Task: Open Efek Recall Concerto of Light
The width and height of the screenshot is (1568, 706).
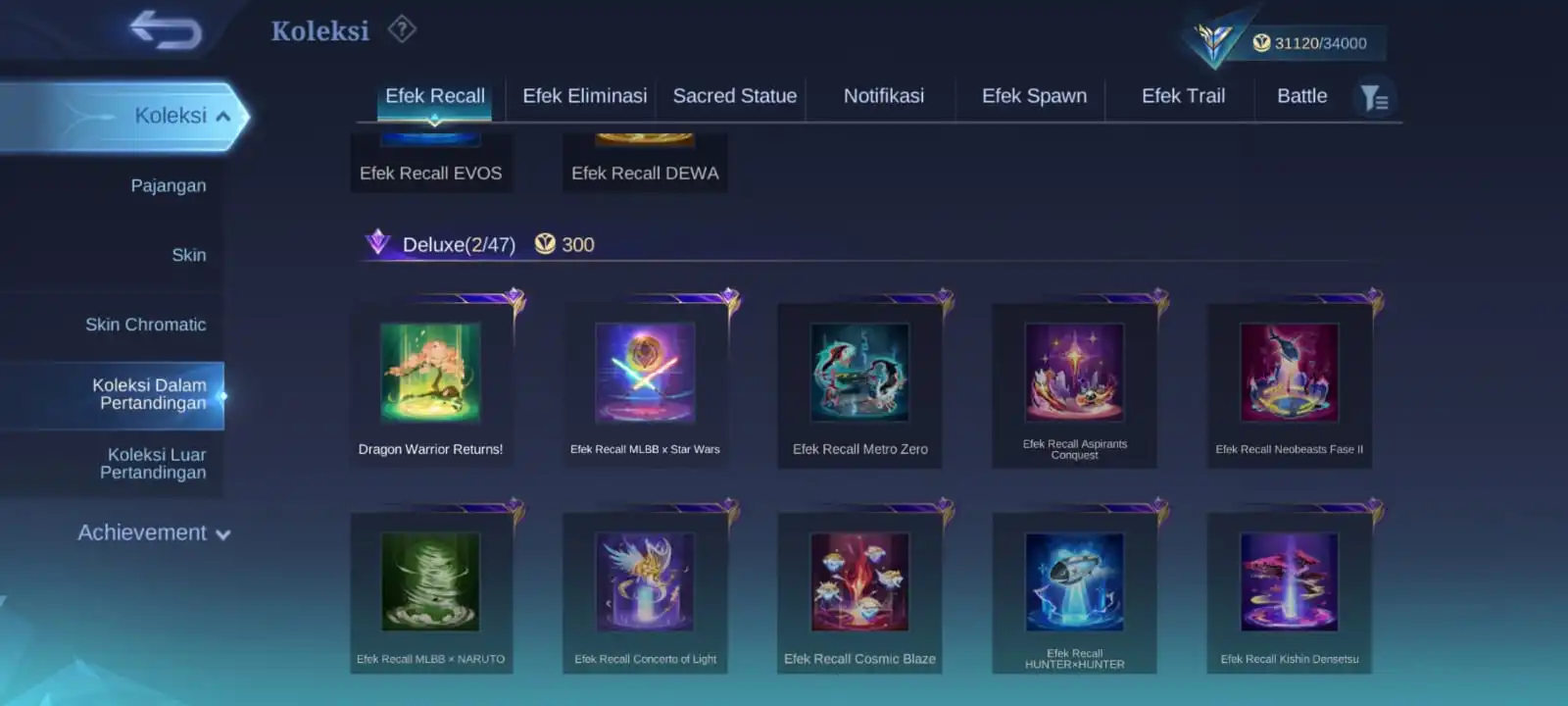Action: 645,592
